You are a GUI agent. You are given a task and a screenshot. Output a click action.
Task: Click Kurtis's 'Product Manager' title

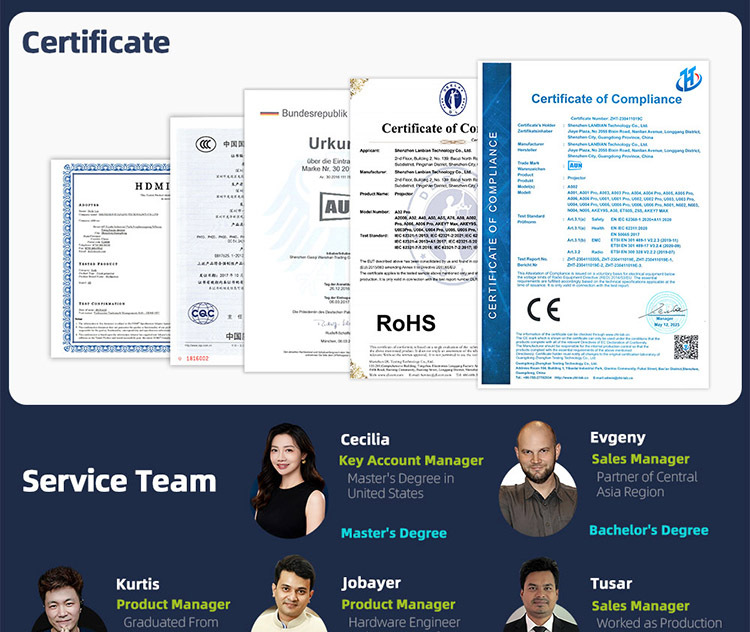tap(173, 604)
